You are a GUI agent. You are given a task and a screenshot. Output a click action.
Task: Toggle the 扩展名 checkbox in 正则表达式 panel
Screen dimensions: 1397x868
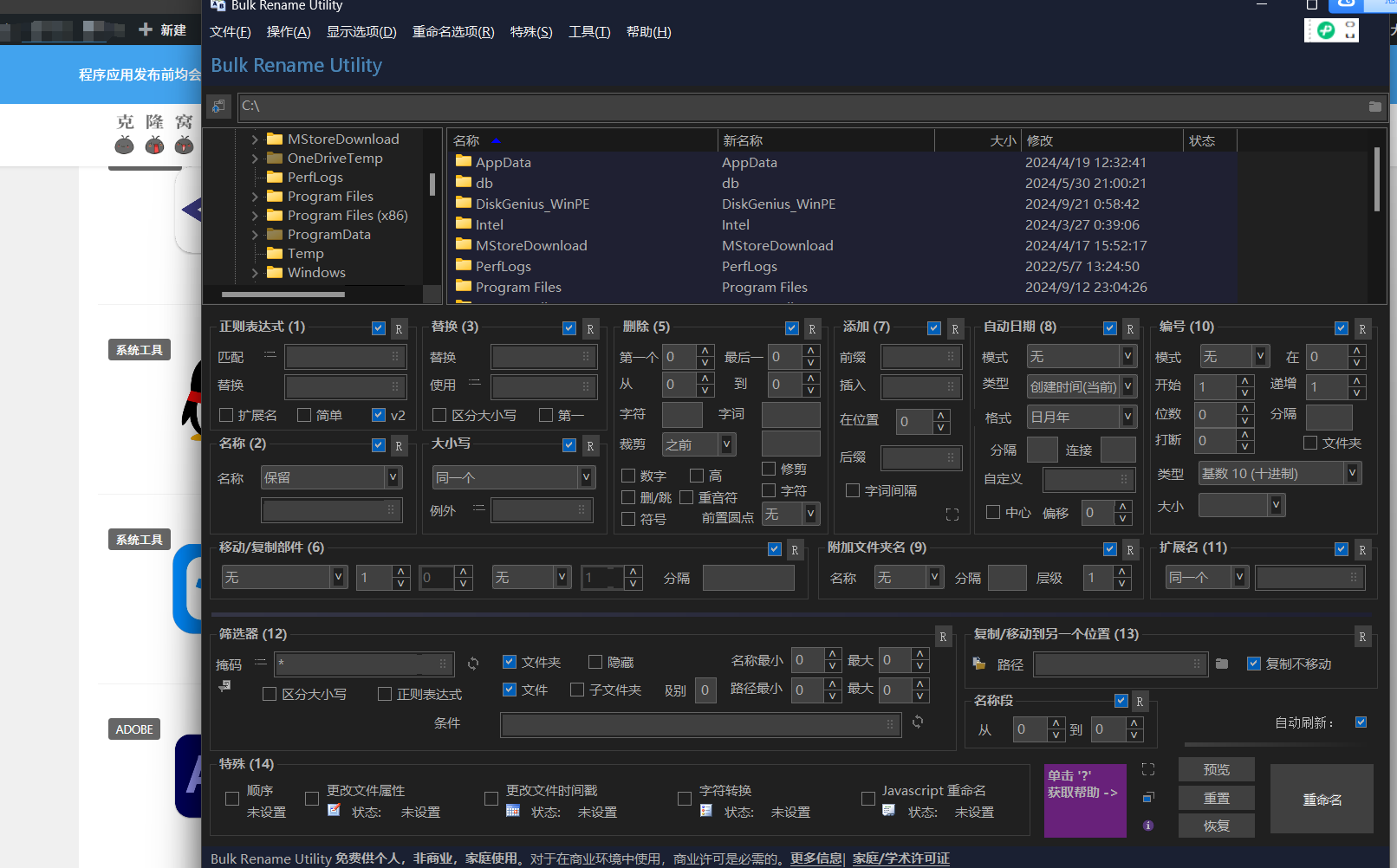226,415
